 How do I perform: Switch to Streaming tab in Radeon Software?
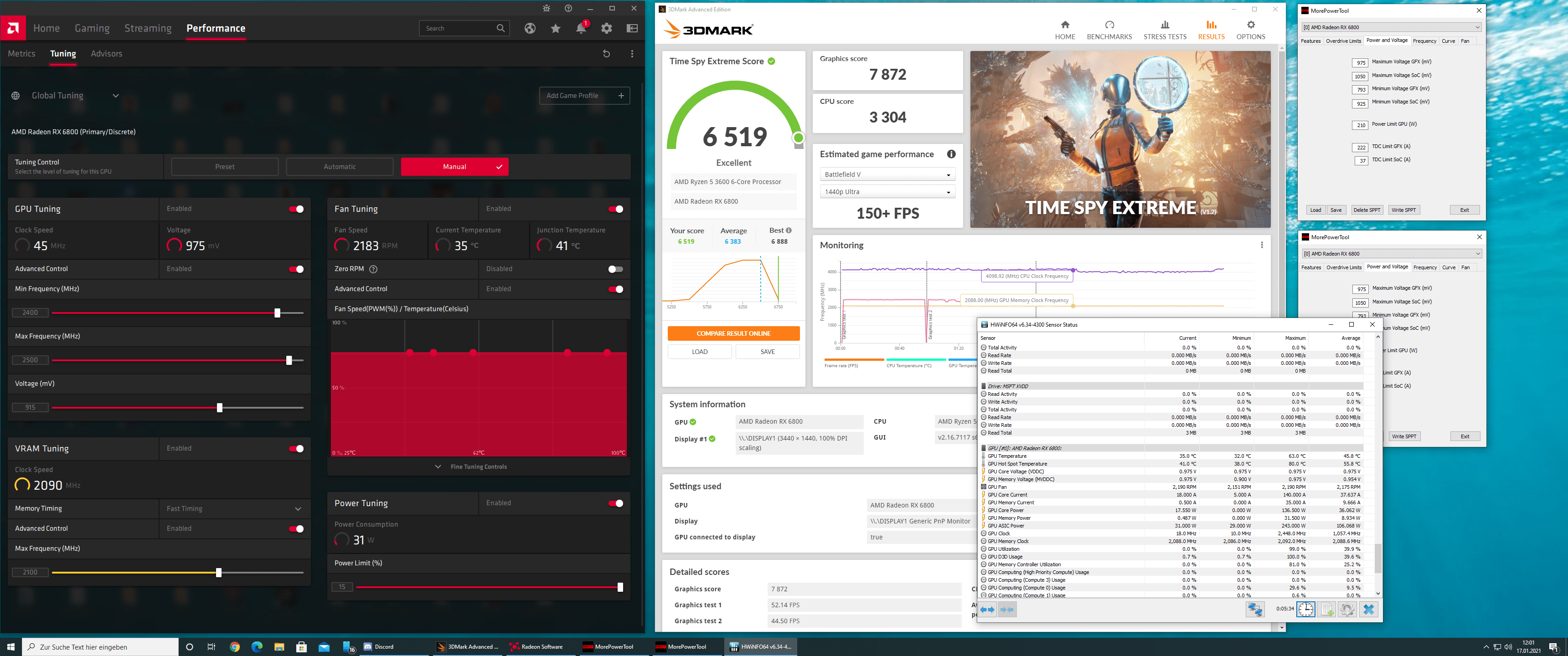click(148, 28)
